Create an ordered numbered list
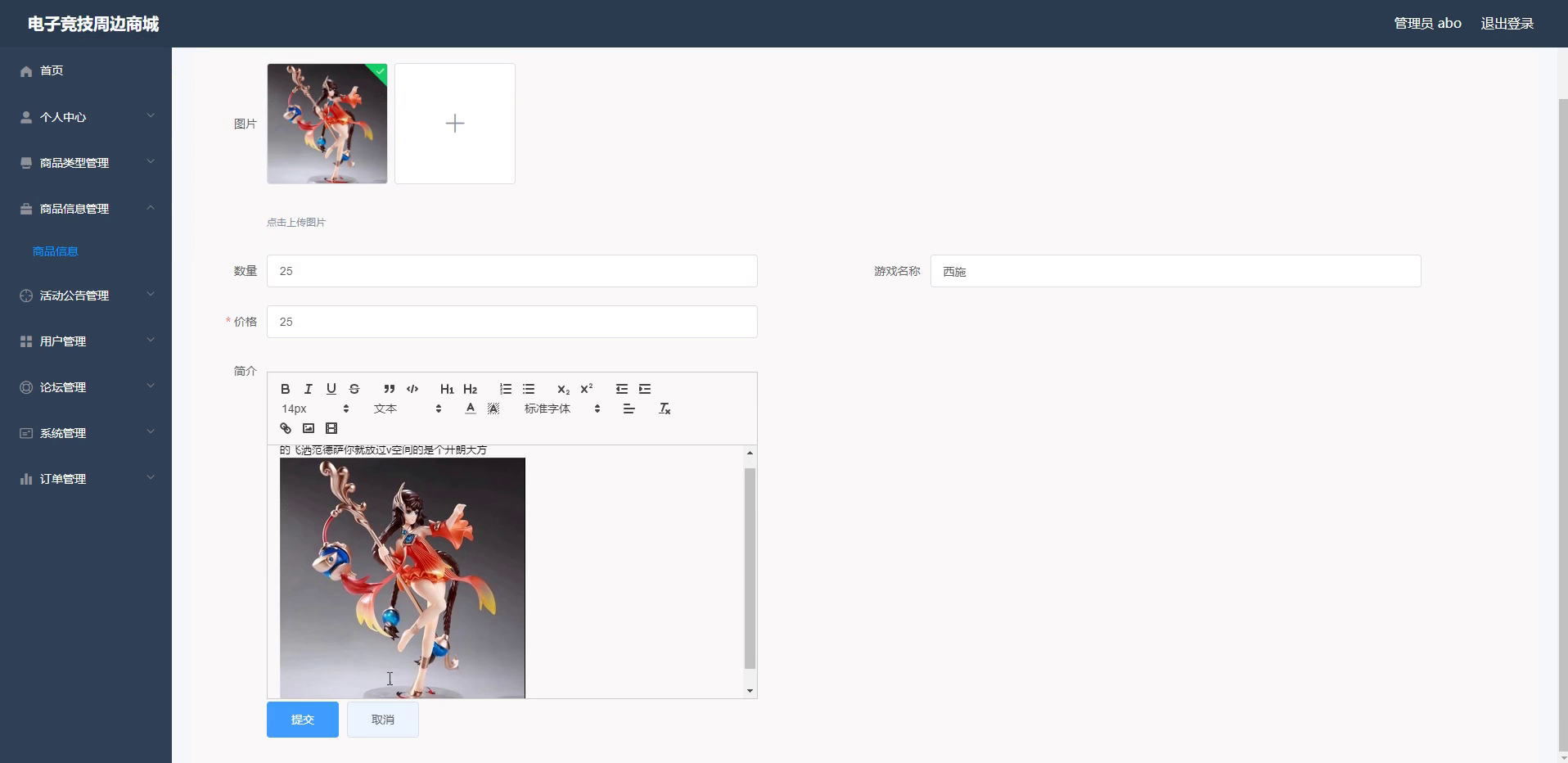Viewport: 1568px width, 763px height. tap(506, 389)
